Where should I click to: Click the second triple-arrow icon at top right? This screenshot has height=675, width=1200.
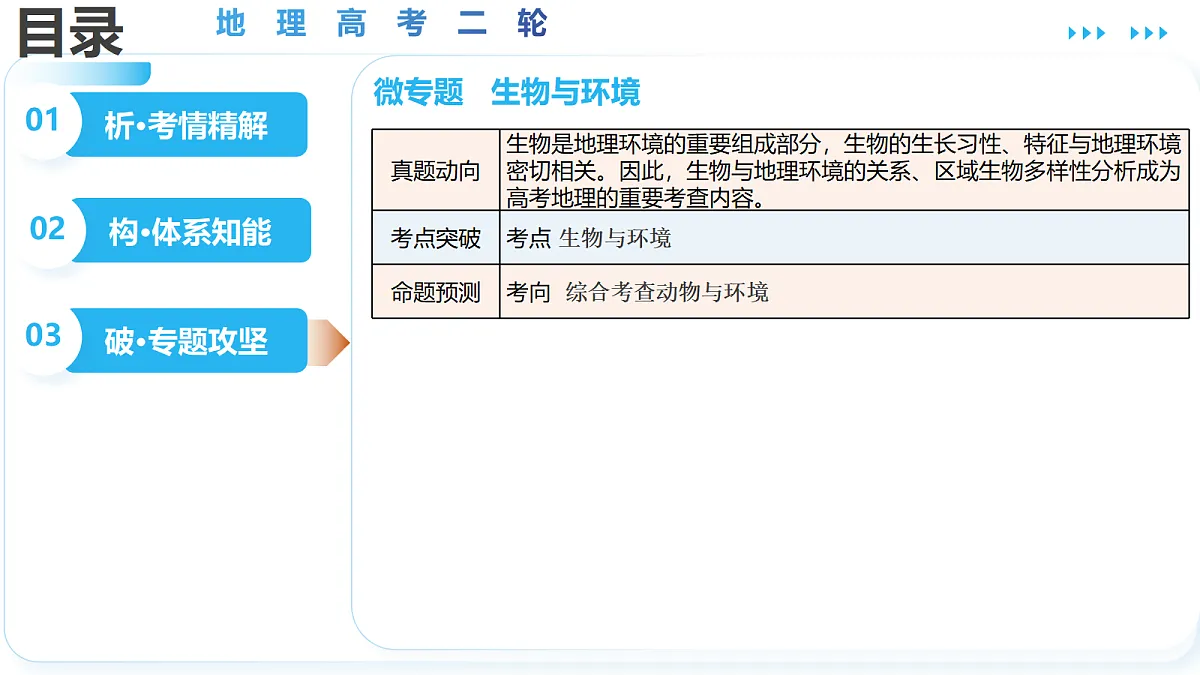pyautogui.click(x=1149, y=33)
